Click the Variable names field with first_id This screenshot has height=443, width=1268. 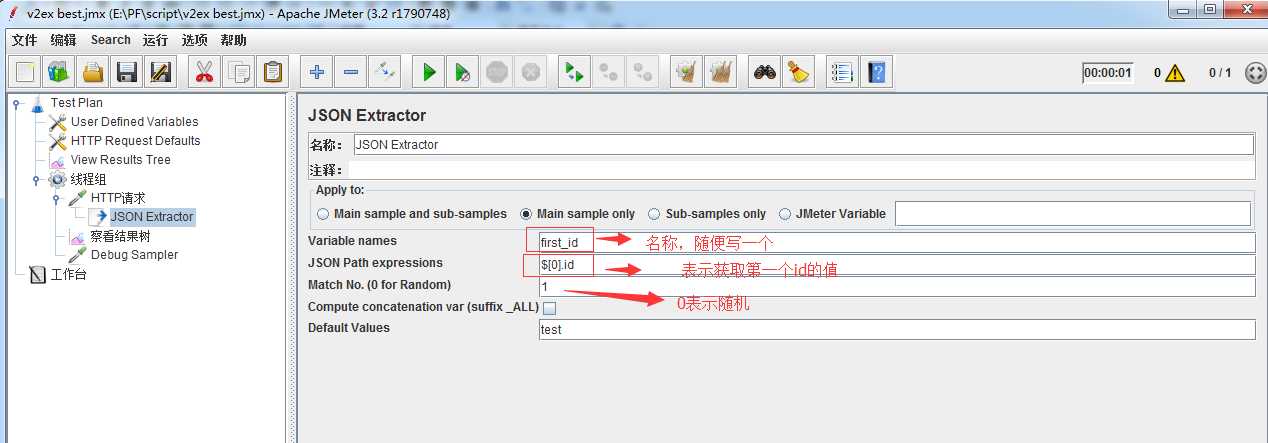896,242
